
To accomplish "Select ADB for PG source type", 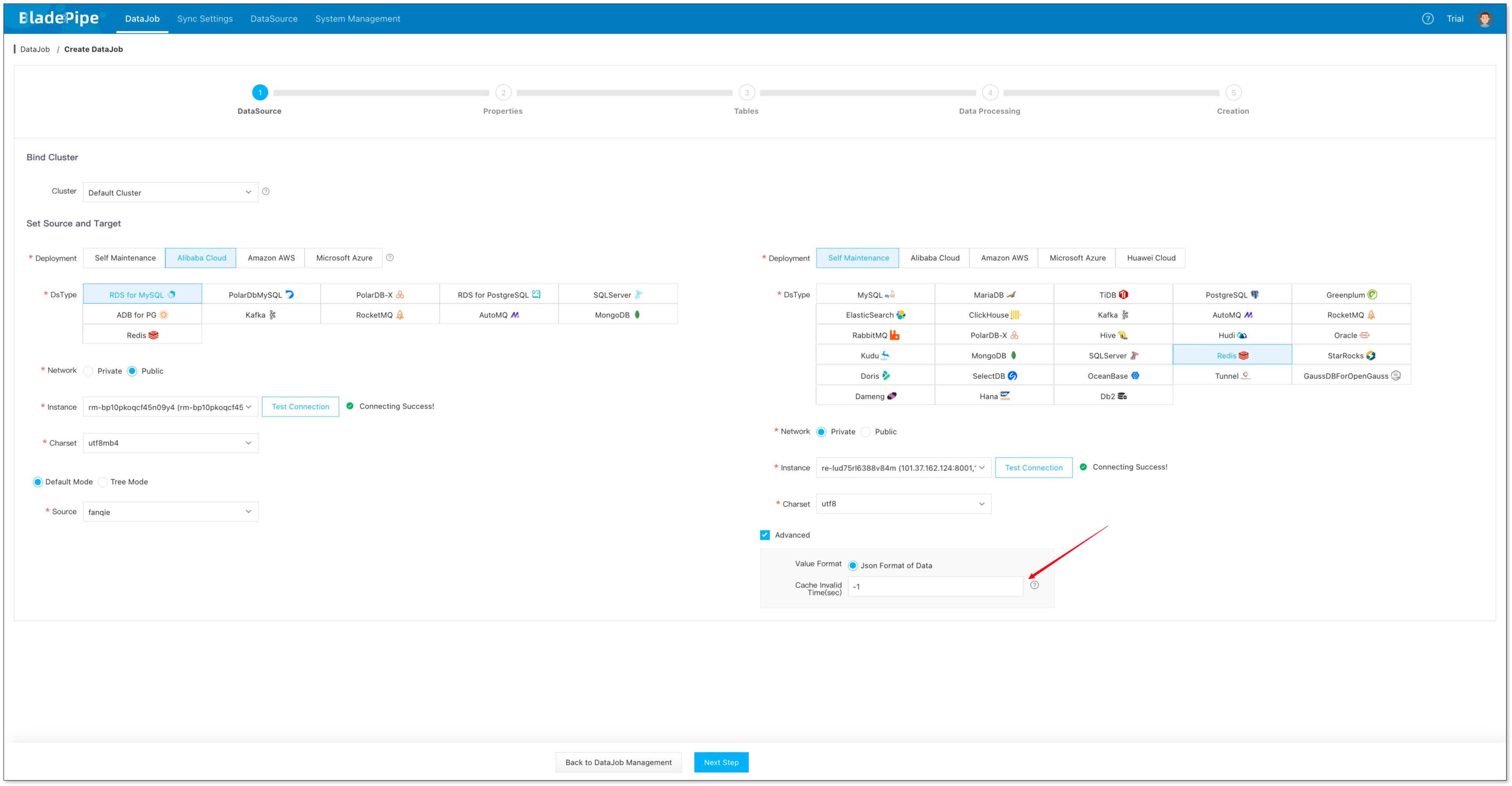I will 142,315.
